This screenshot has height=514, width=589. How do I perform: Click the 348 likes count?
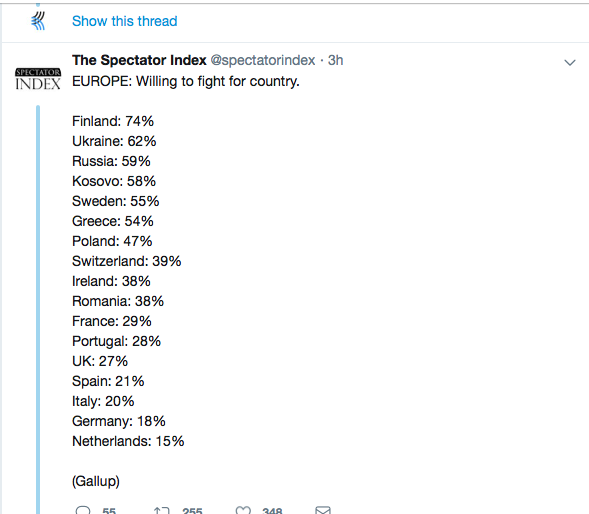[272, 511]
